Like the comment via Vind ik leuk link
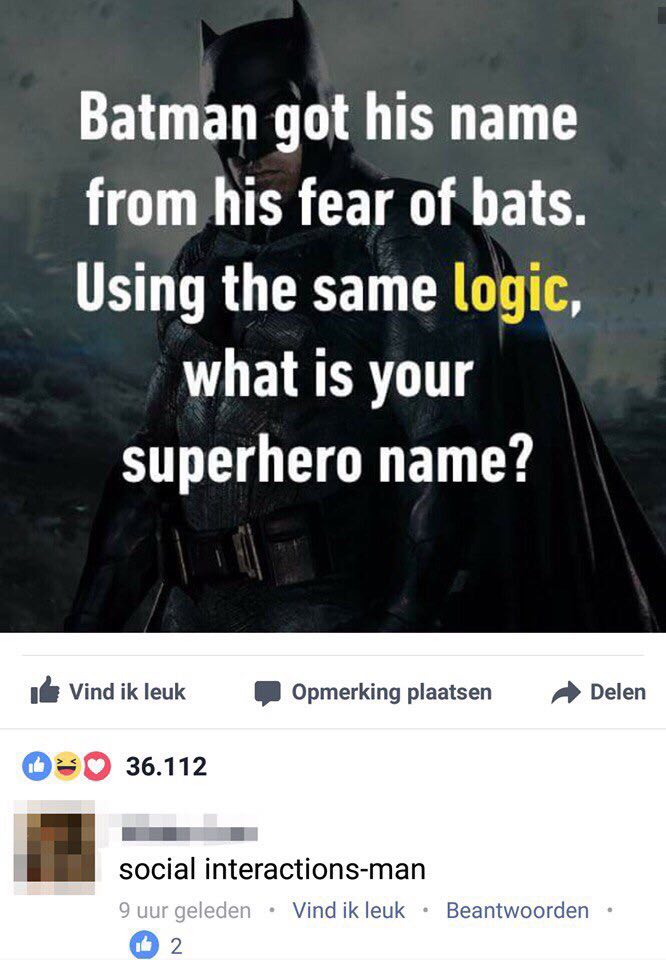Screen dimensions: 666x960 tap(349, 910)
